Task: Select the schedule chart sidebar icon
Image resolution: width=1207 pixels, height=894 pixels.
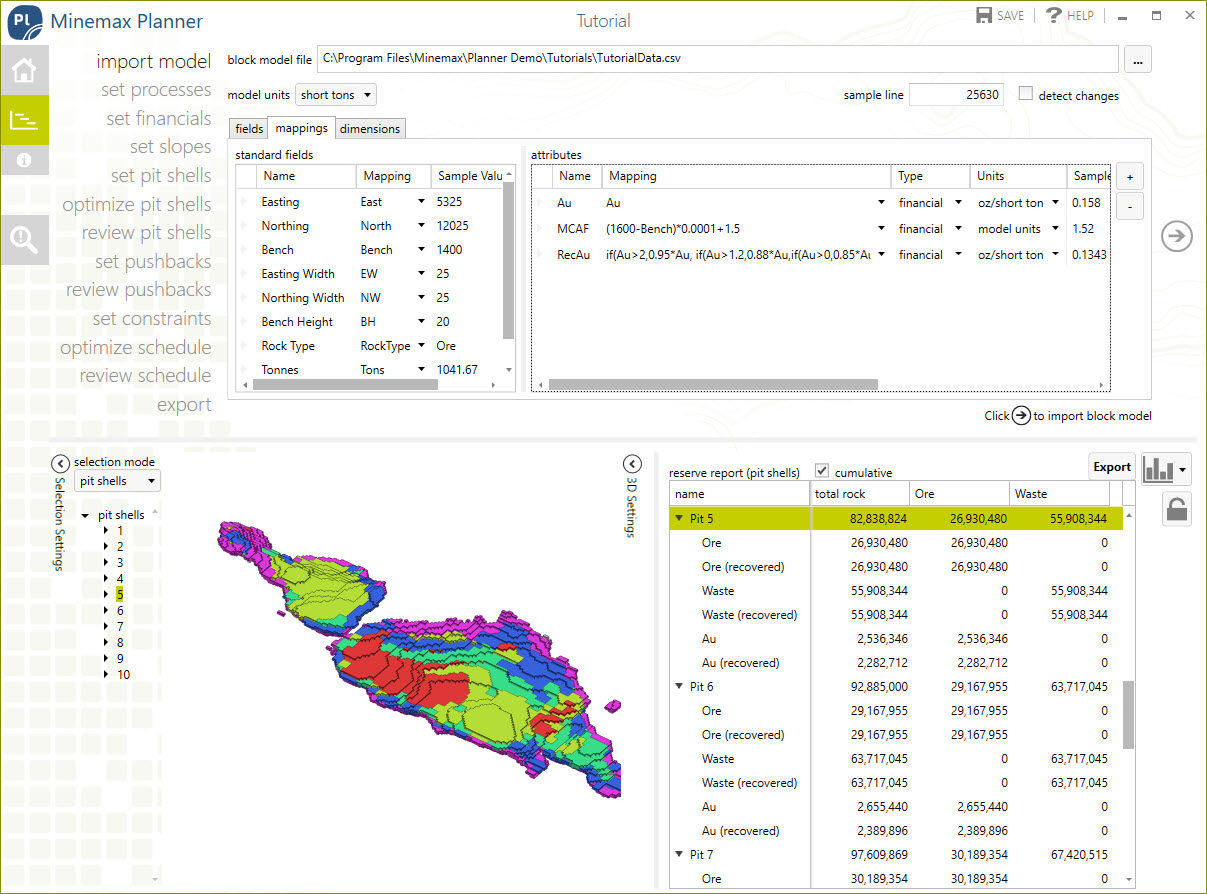Action: click(24, 121)
